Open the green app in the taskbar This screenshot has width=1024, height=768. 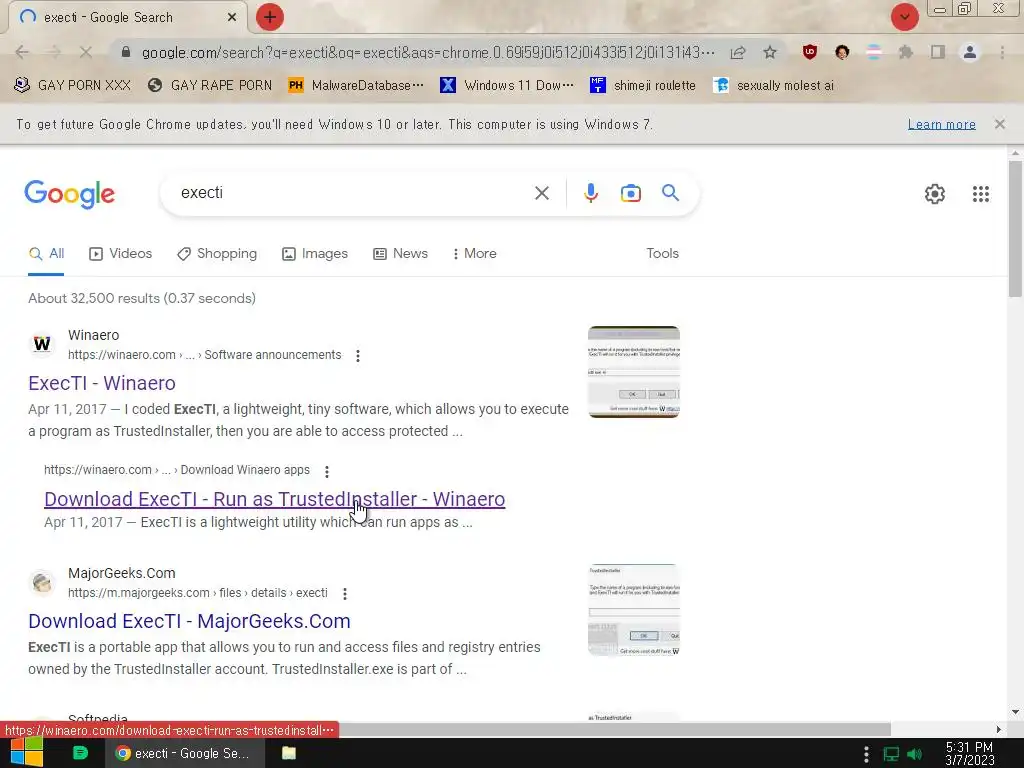coord(80,753)
